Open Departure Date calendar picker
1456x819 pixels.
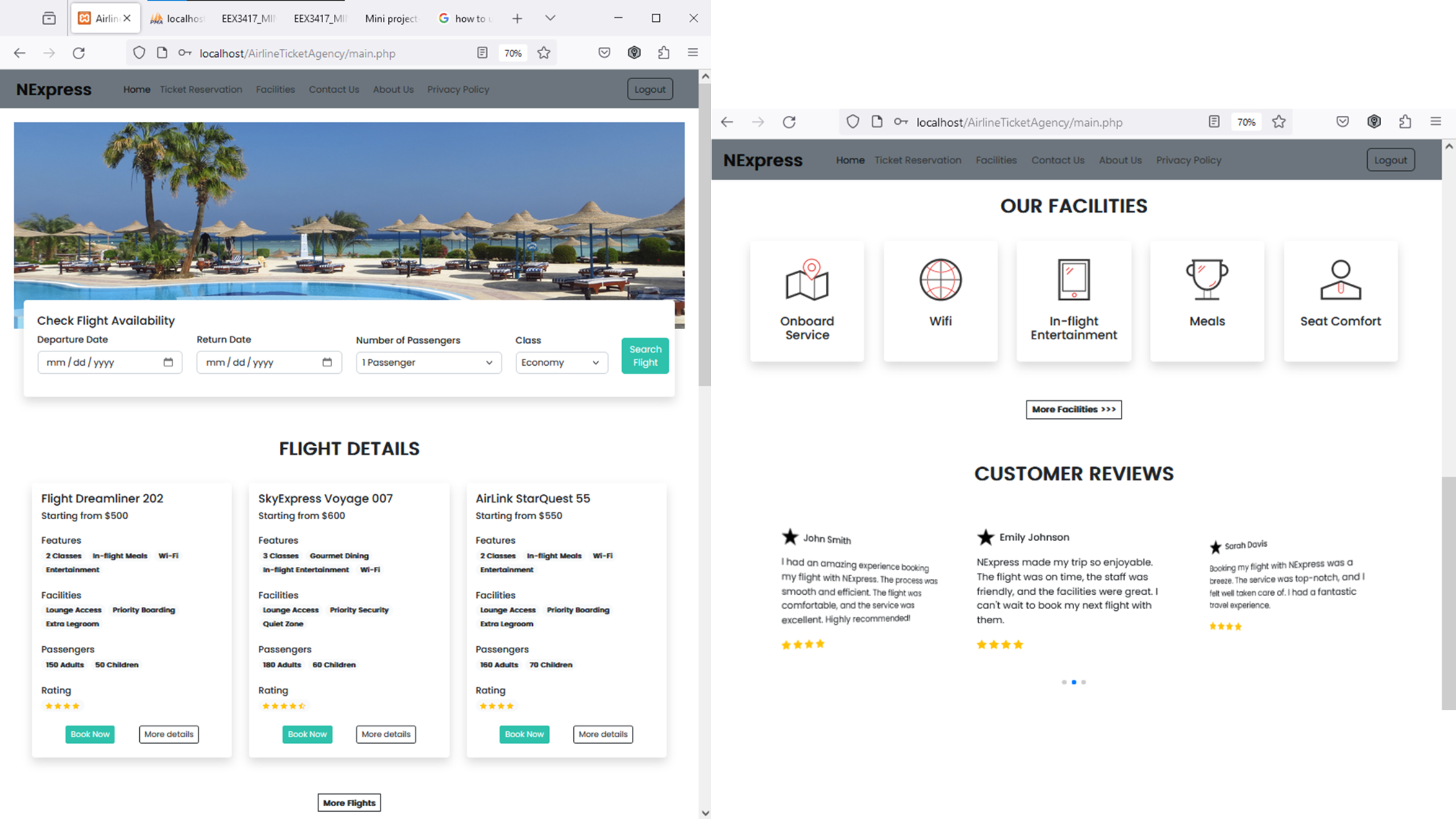click(x=168, y=362)
